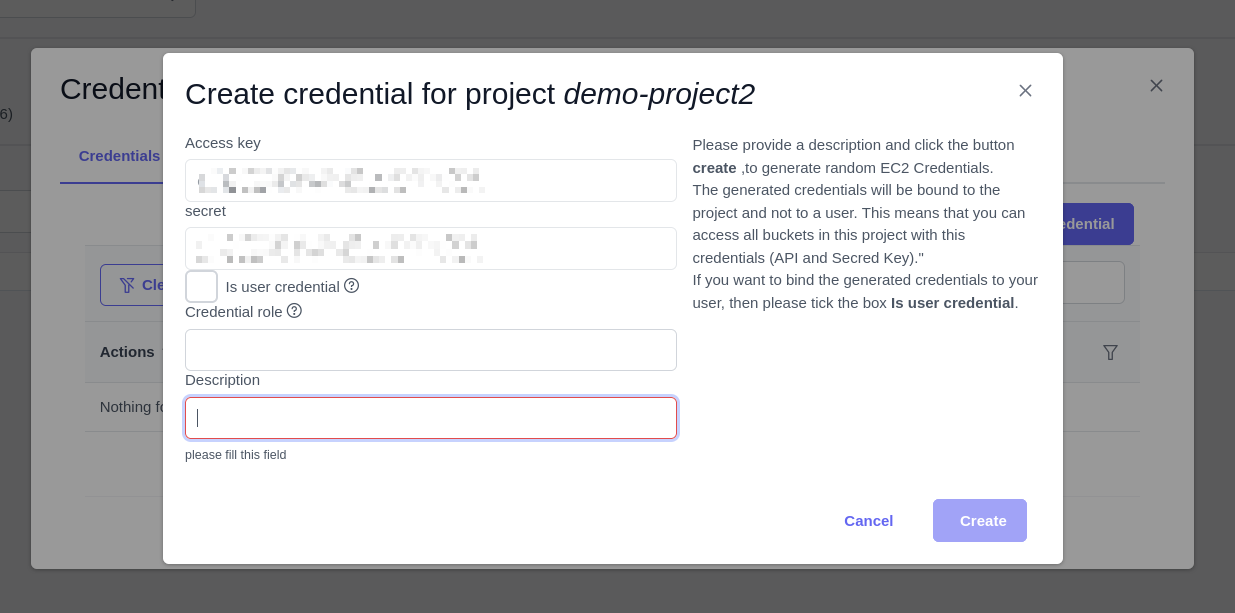The image size is (1235, 613).
Task: Switch to the Credentials tab
Action: [x=118, y=156]
